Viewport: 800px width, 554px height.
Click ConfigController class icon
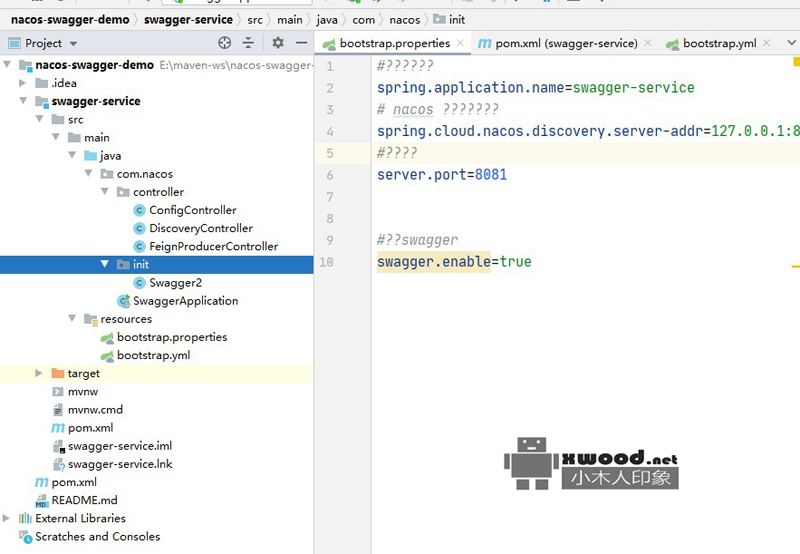point(139,210)
